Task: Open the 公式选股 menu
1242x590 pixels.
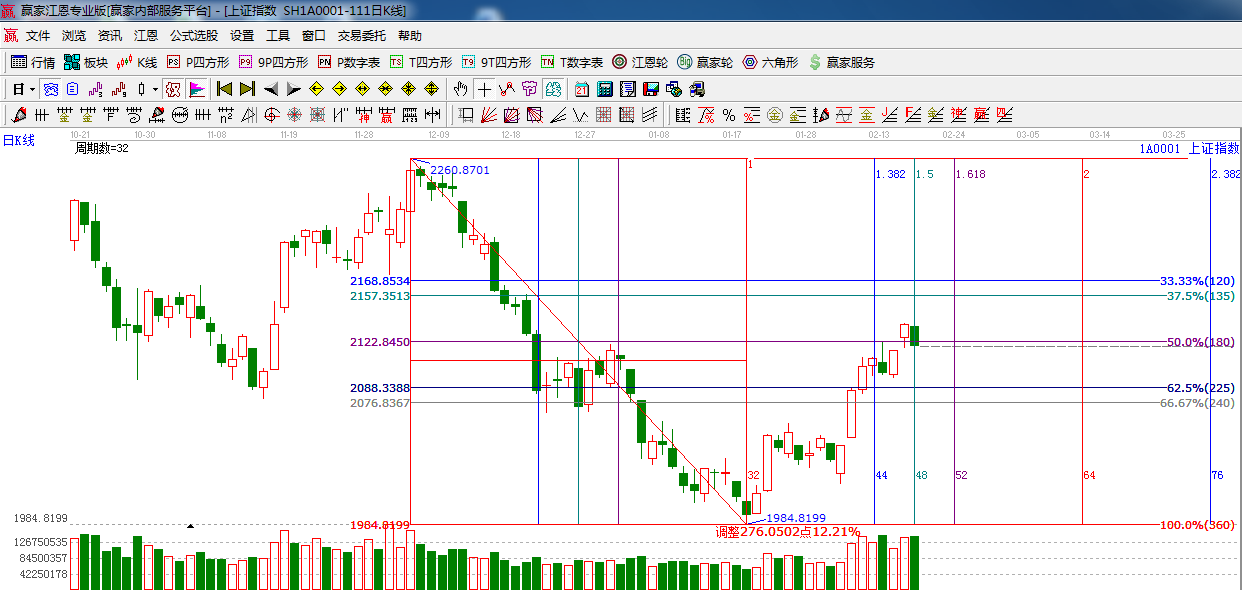Action: point(193,36)
